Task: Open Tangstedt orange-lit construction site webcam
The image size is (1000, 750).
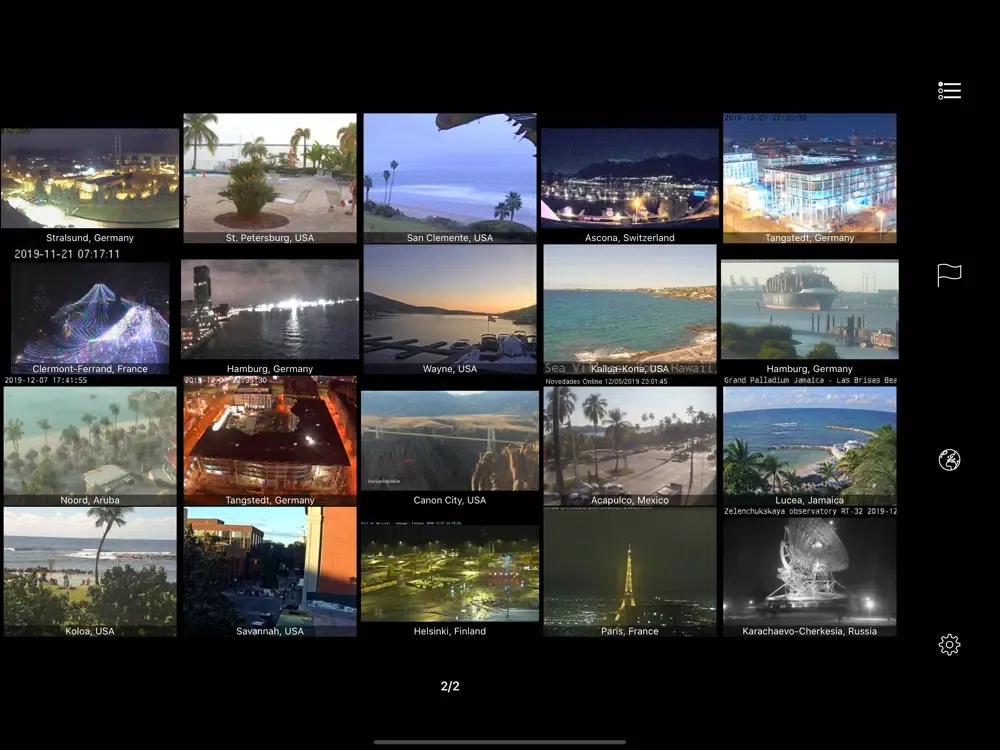Action: coord(270,441)
